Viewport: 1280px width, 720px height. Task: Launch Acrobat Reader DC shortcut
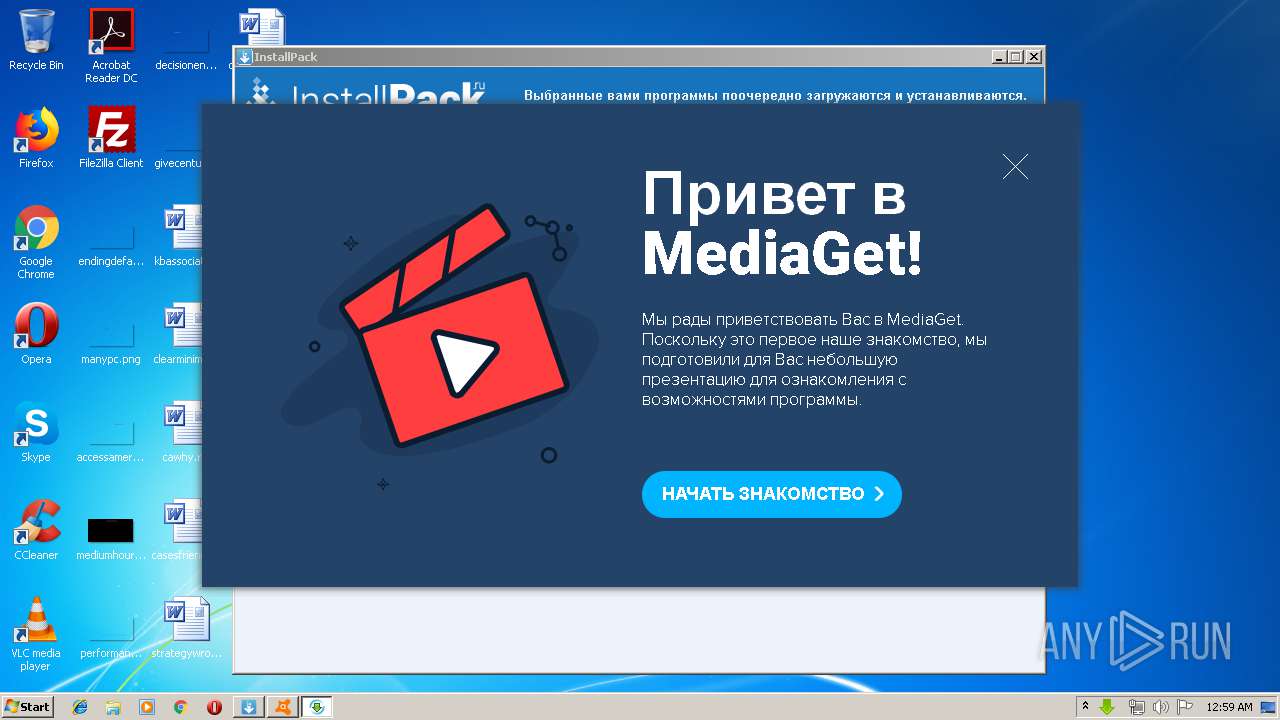click(111, 46)
